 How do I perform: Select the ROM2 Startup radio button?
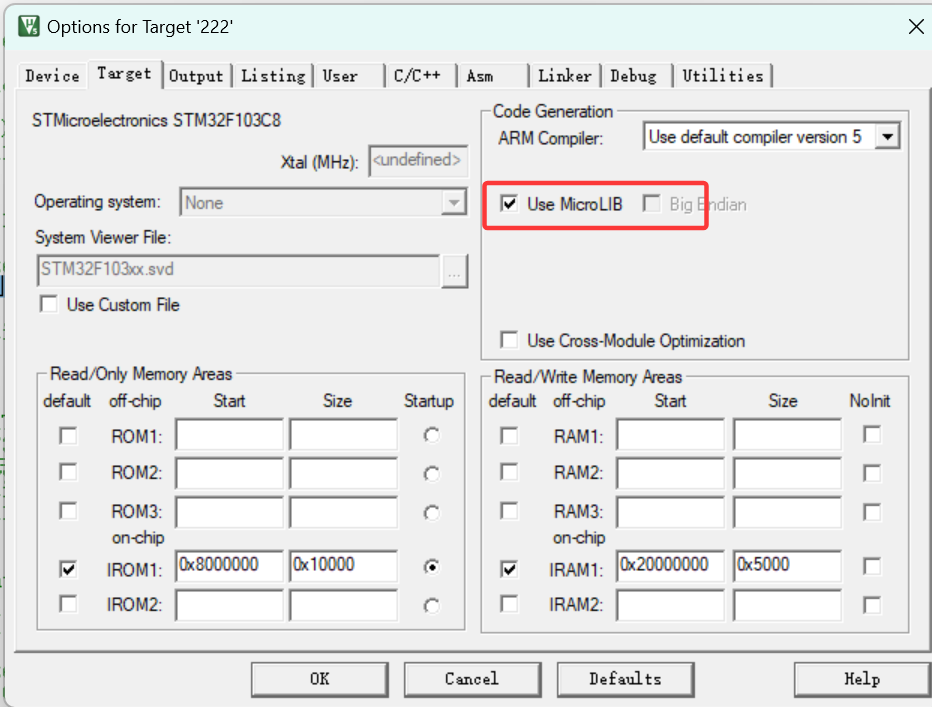432,474
